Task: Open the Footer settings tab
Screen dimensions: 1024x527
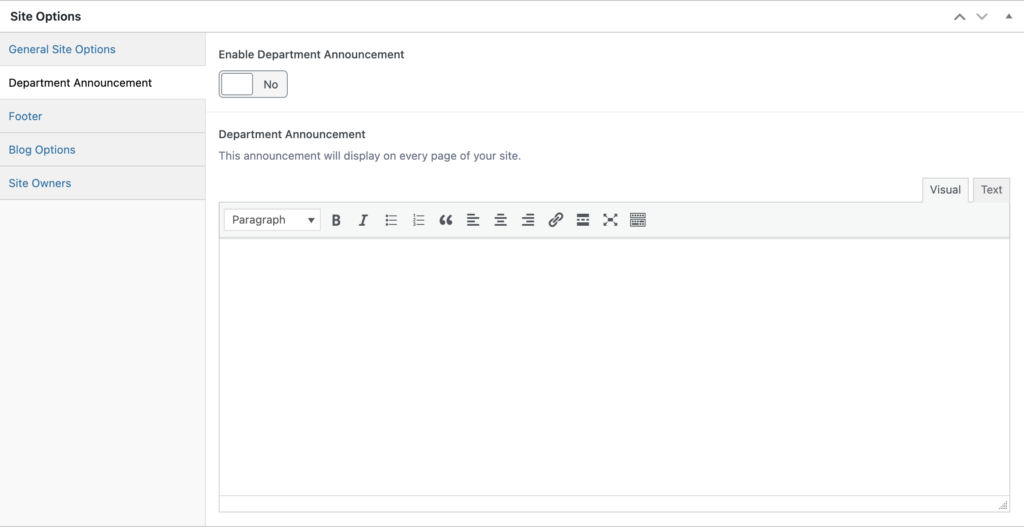Action: [x=26, y=116]
